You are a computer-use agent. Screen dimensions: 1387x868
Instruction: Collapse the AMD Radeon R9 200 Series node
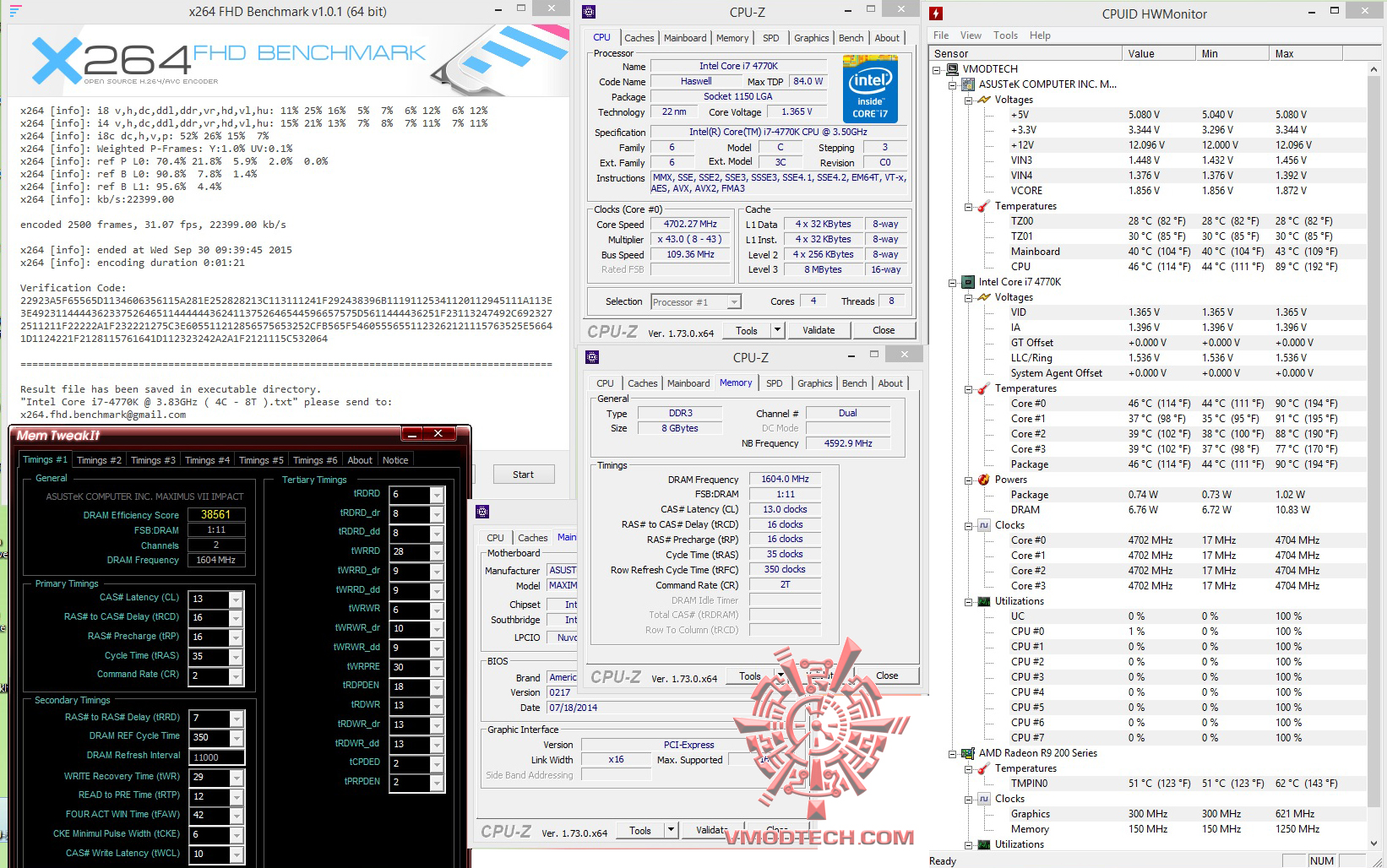(952, 754)
